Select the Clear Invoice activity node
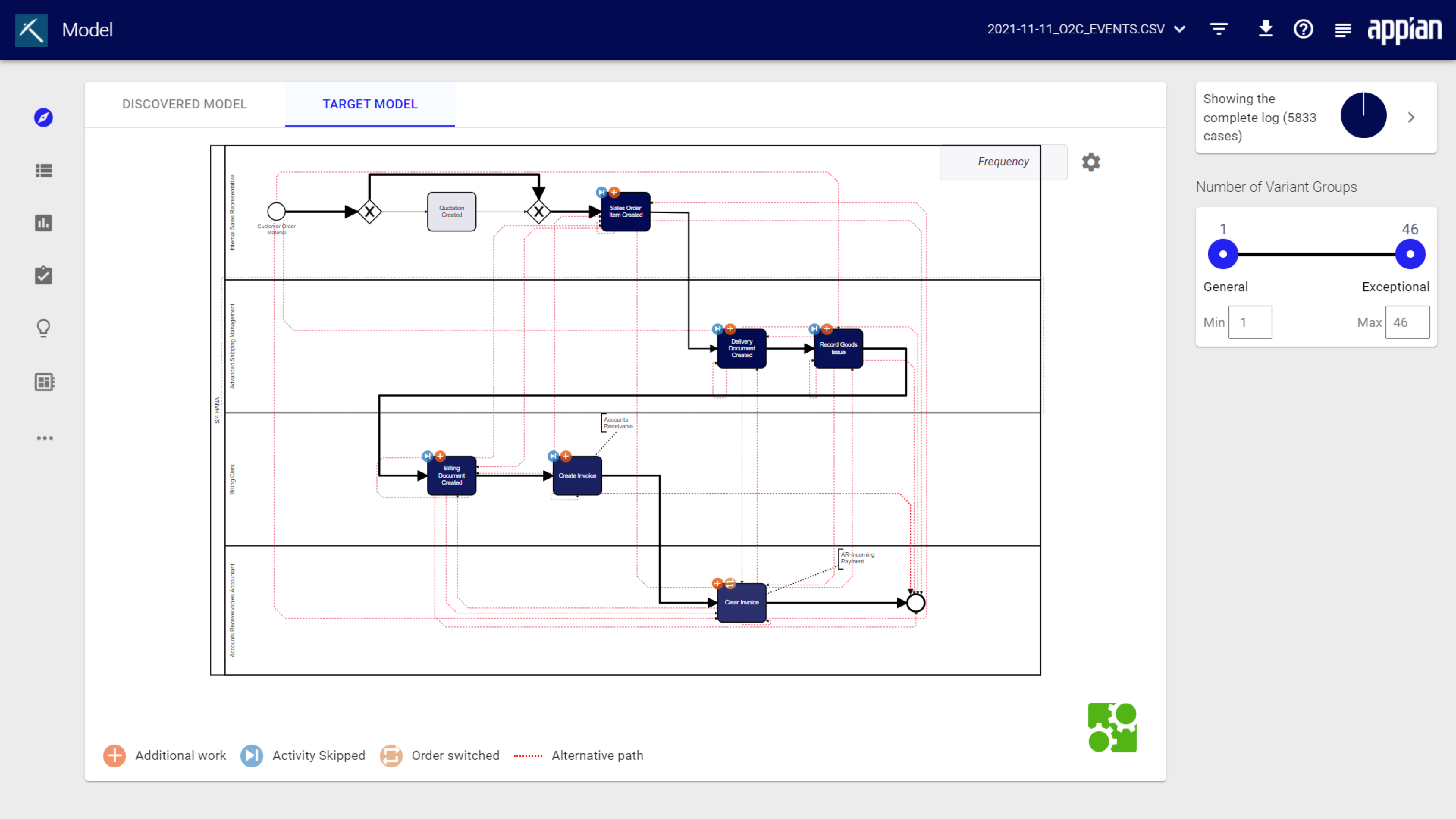The image size is (1456, 819). 741,602
